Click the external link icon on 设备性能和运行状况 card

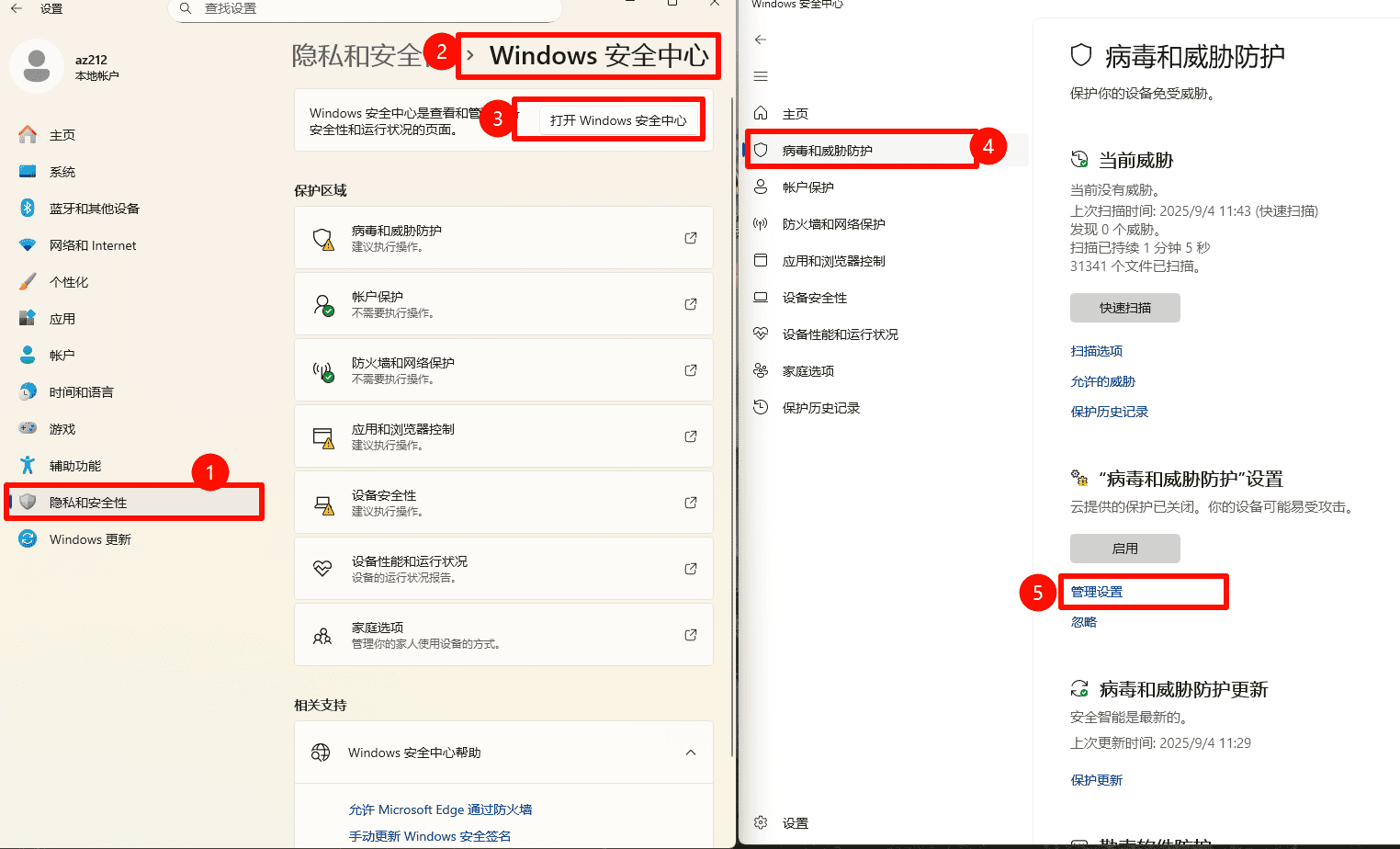691,569
